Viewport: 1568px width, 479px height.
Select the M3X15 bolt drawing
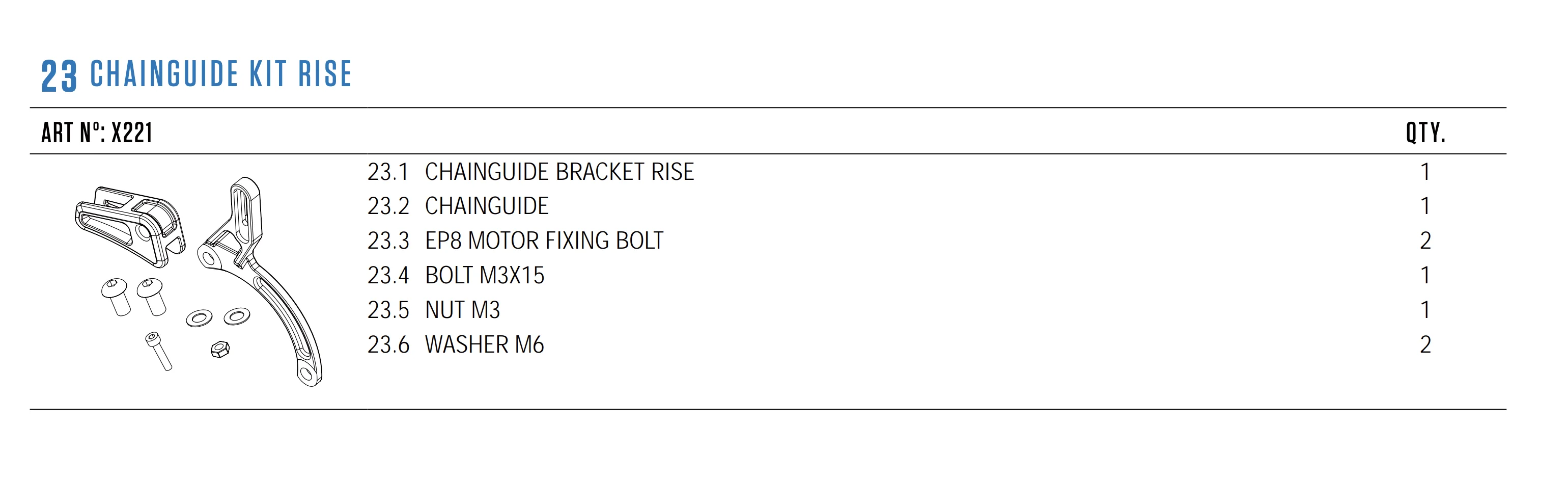(158, 351)
